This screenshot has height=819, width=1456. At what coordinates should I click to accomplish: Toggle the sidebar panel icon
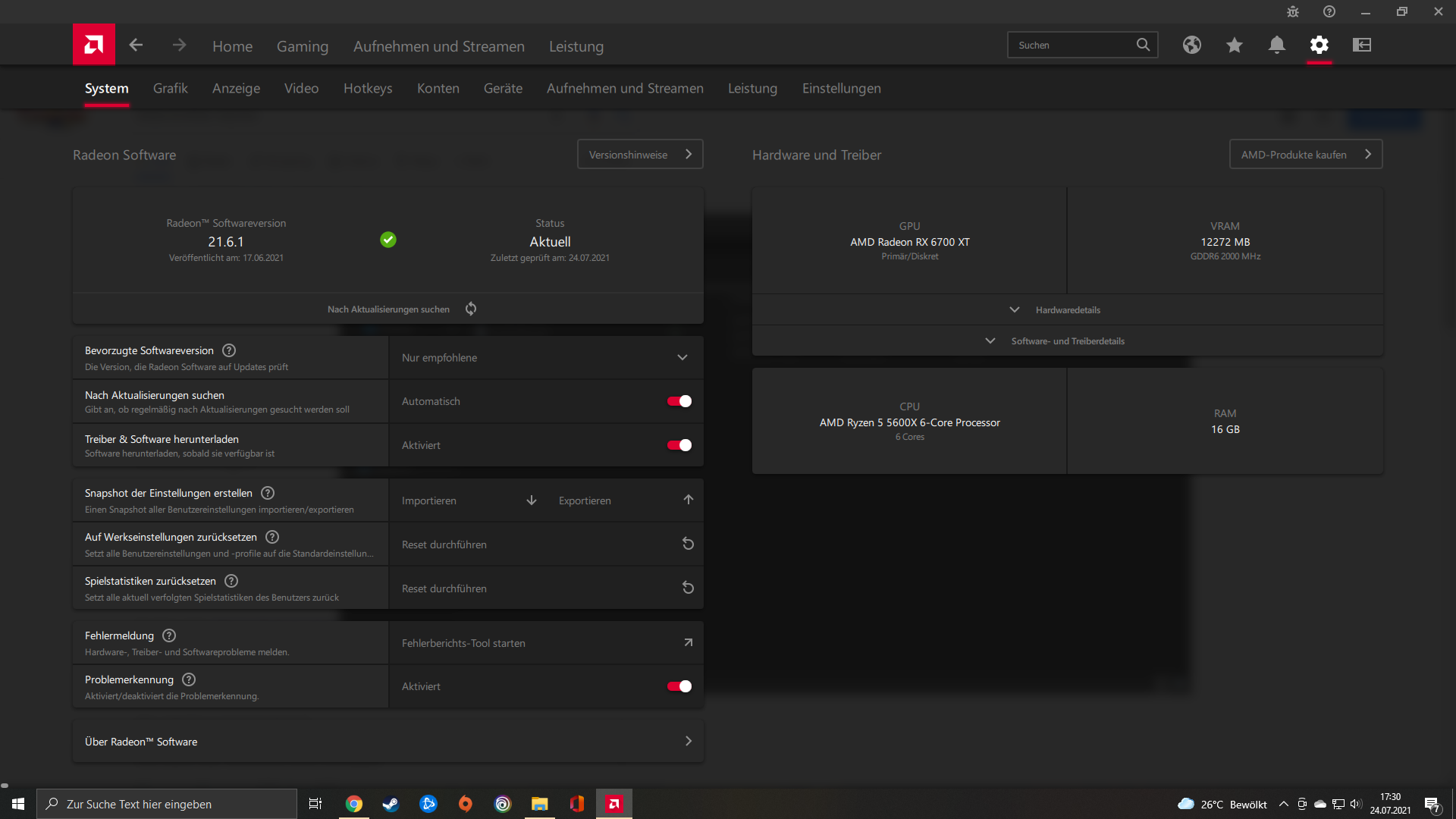coord(1362,45)
